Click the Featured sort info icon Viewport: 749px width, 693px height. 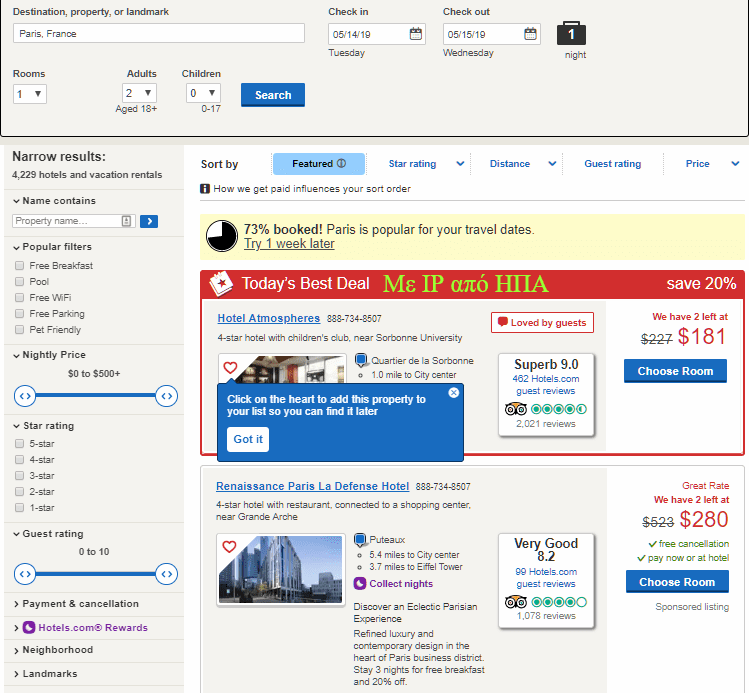341,163
